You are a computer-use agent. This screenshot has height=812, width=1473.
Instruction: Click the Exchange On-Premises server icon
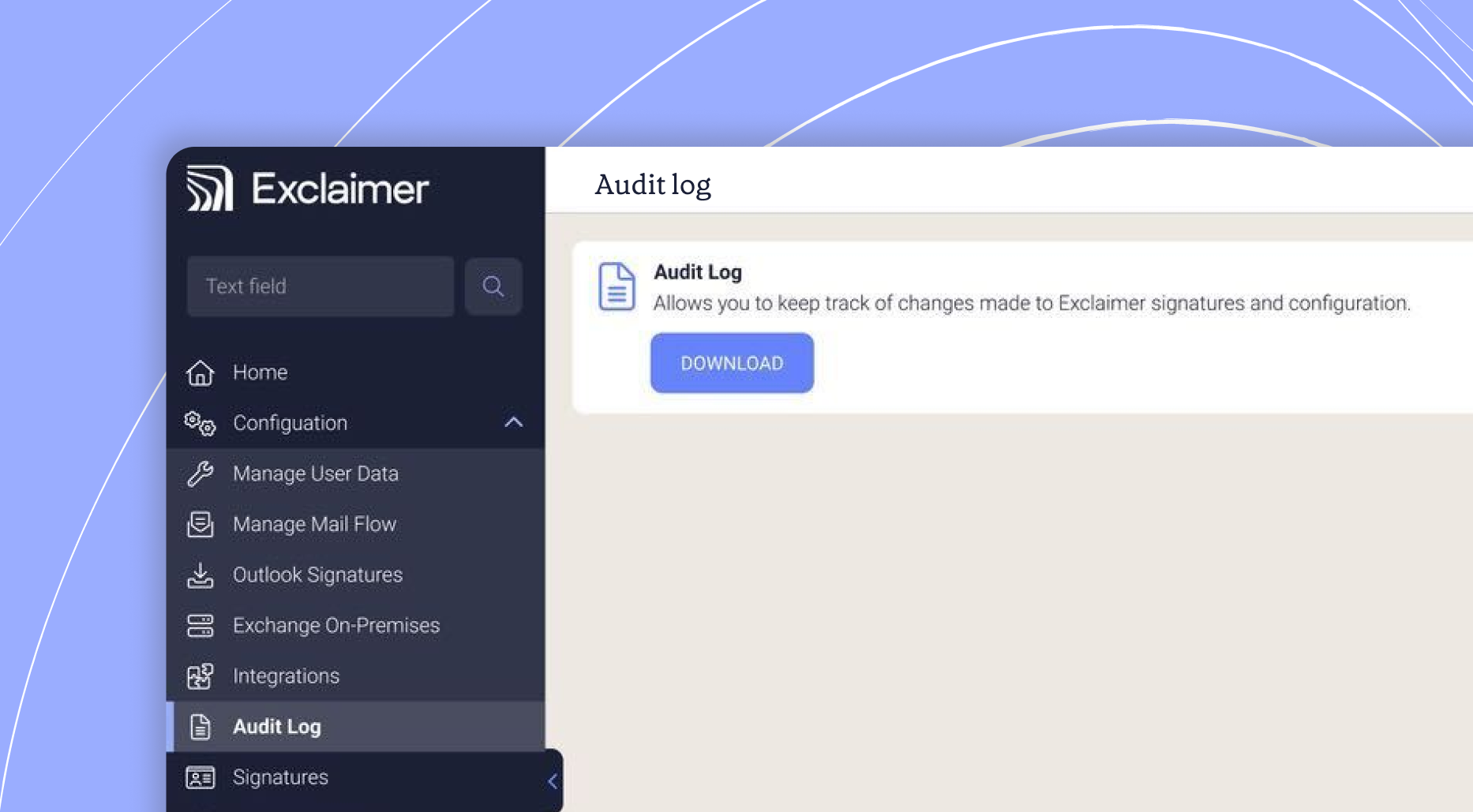tap(200, 626)
